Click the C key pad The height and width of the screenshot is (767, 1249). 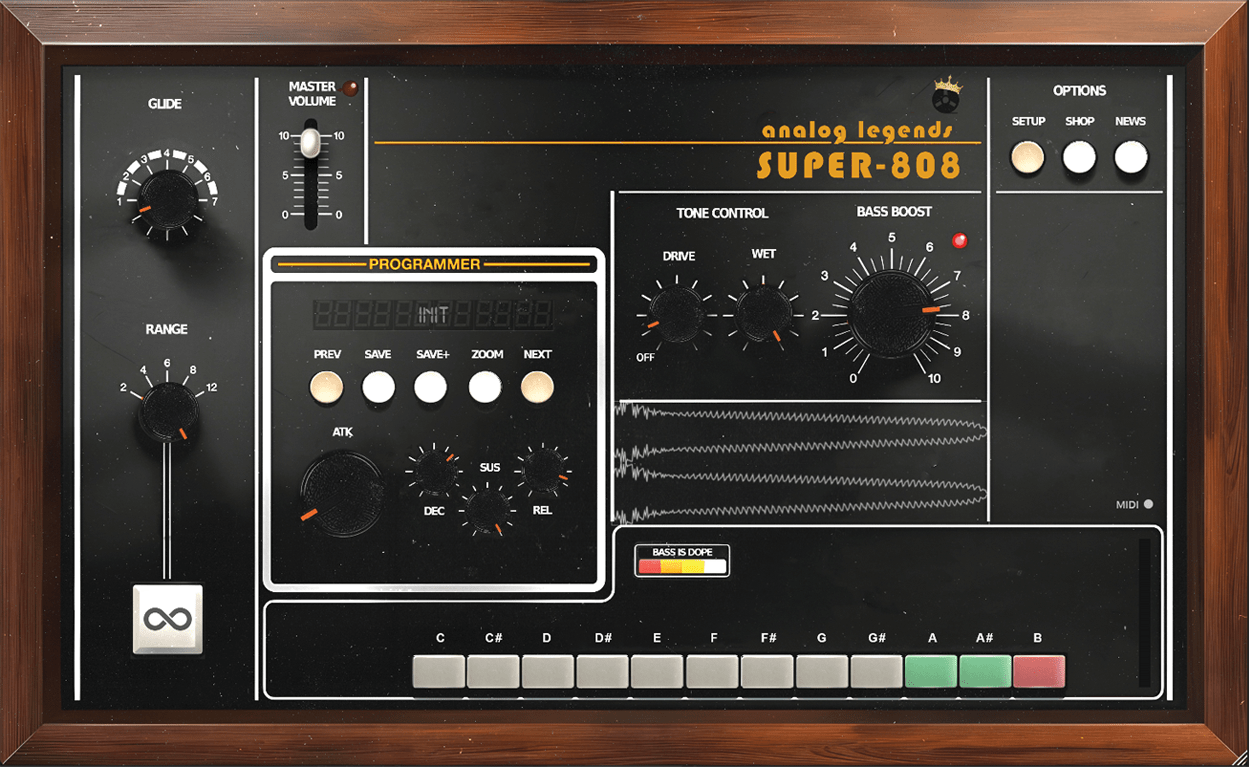click(440, 671)
